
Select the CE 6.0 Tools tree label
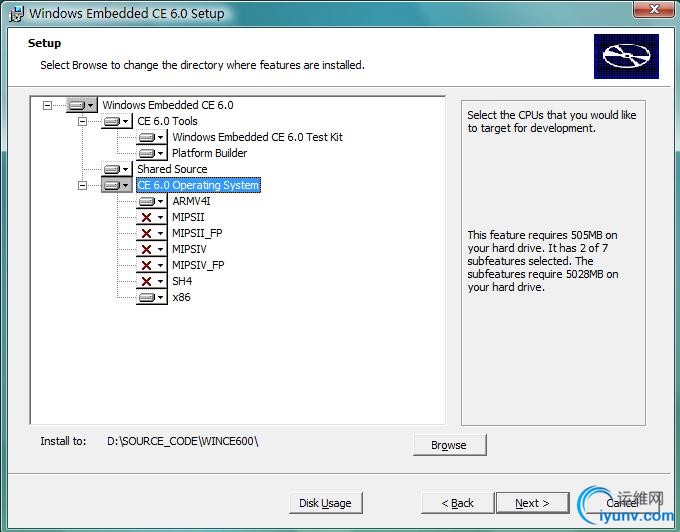pyautogui.click(x=167, y=121)
